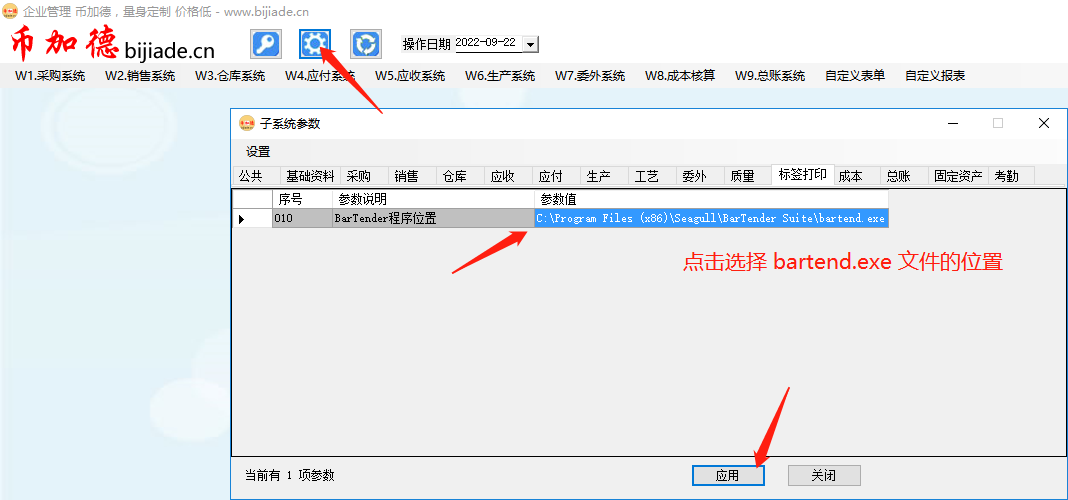The image size is (1068, 500).
Task: Open the W4.应付系统 menu
Action: click(319, 76)
